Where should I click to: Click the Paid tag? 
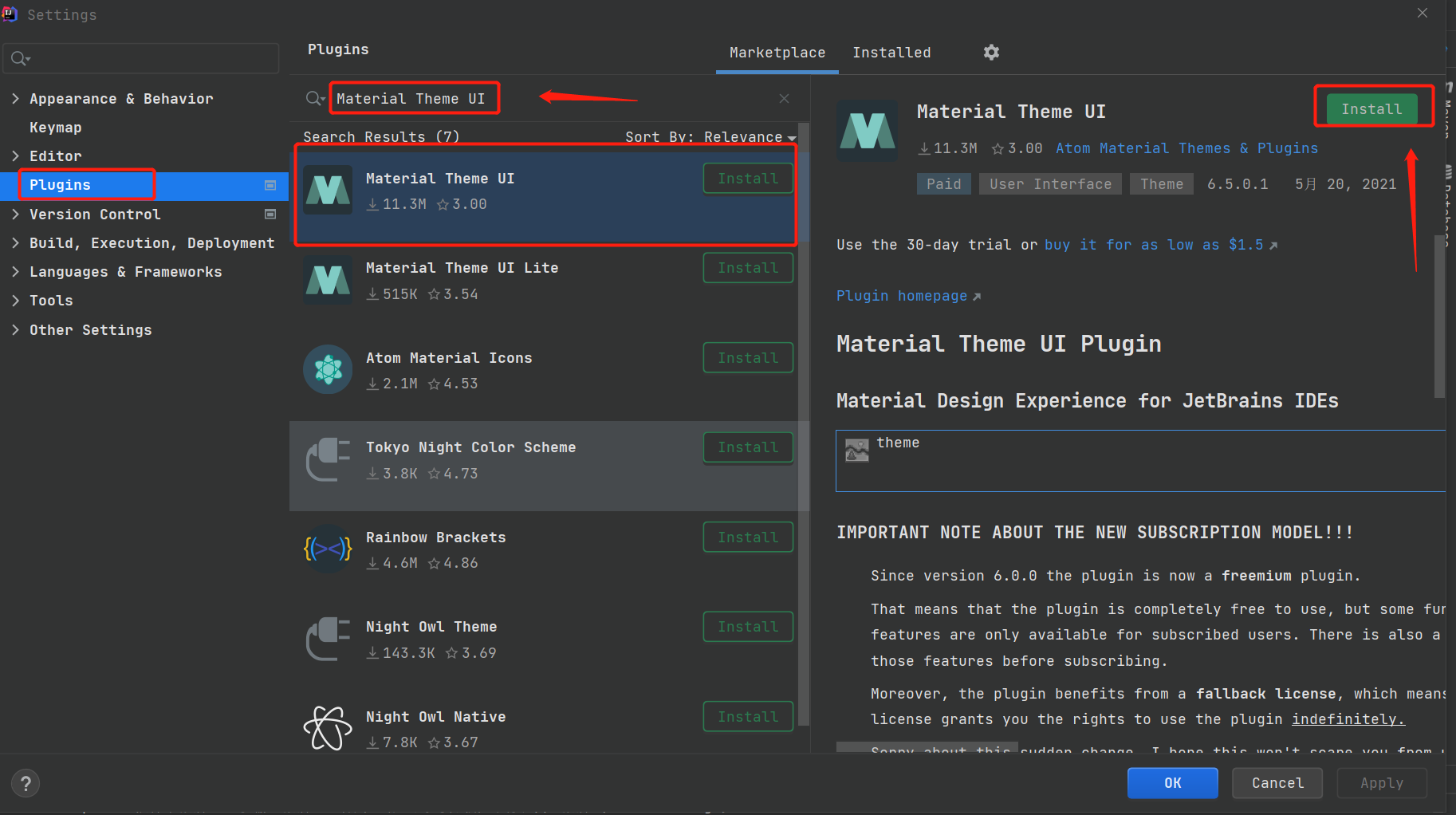point(944,184)
